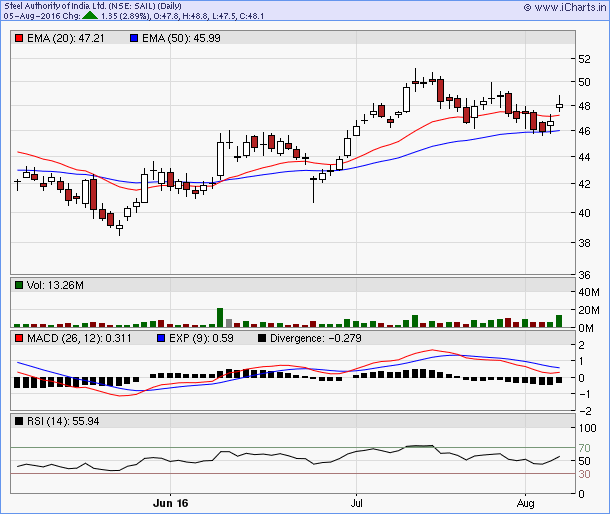Click the RSI 30 oversold level label
Screen dimensions: 610x514
click(584, 474)
